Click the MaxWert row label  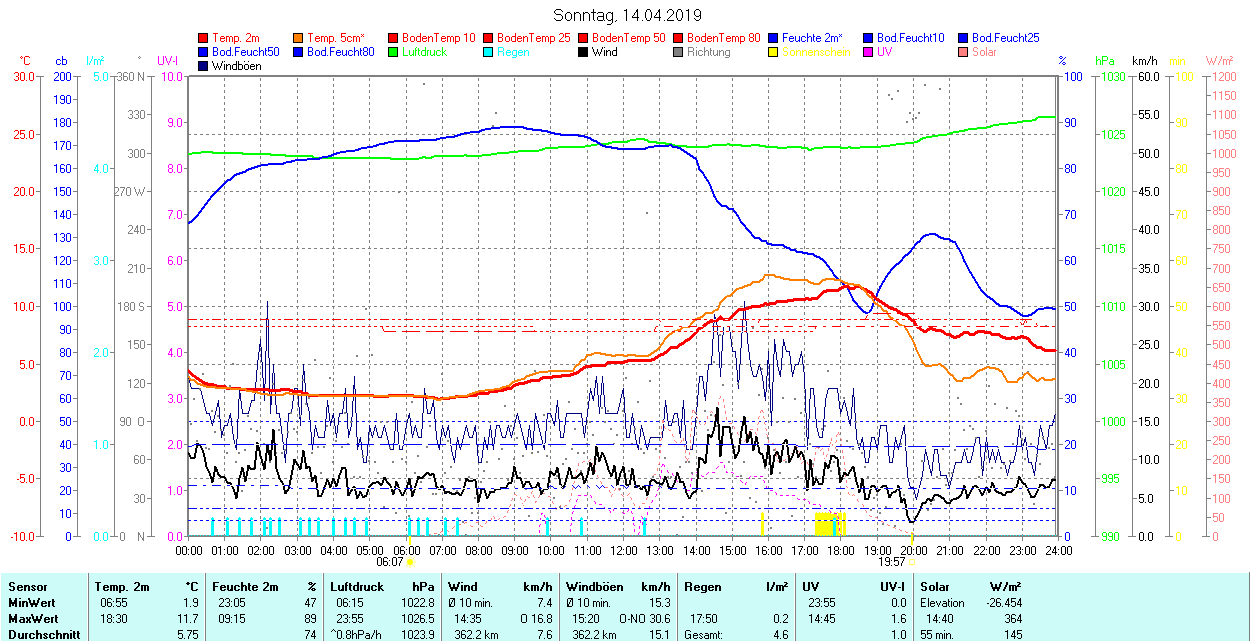[34, 619]
